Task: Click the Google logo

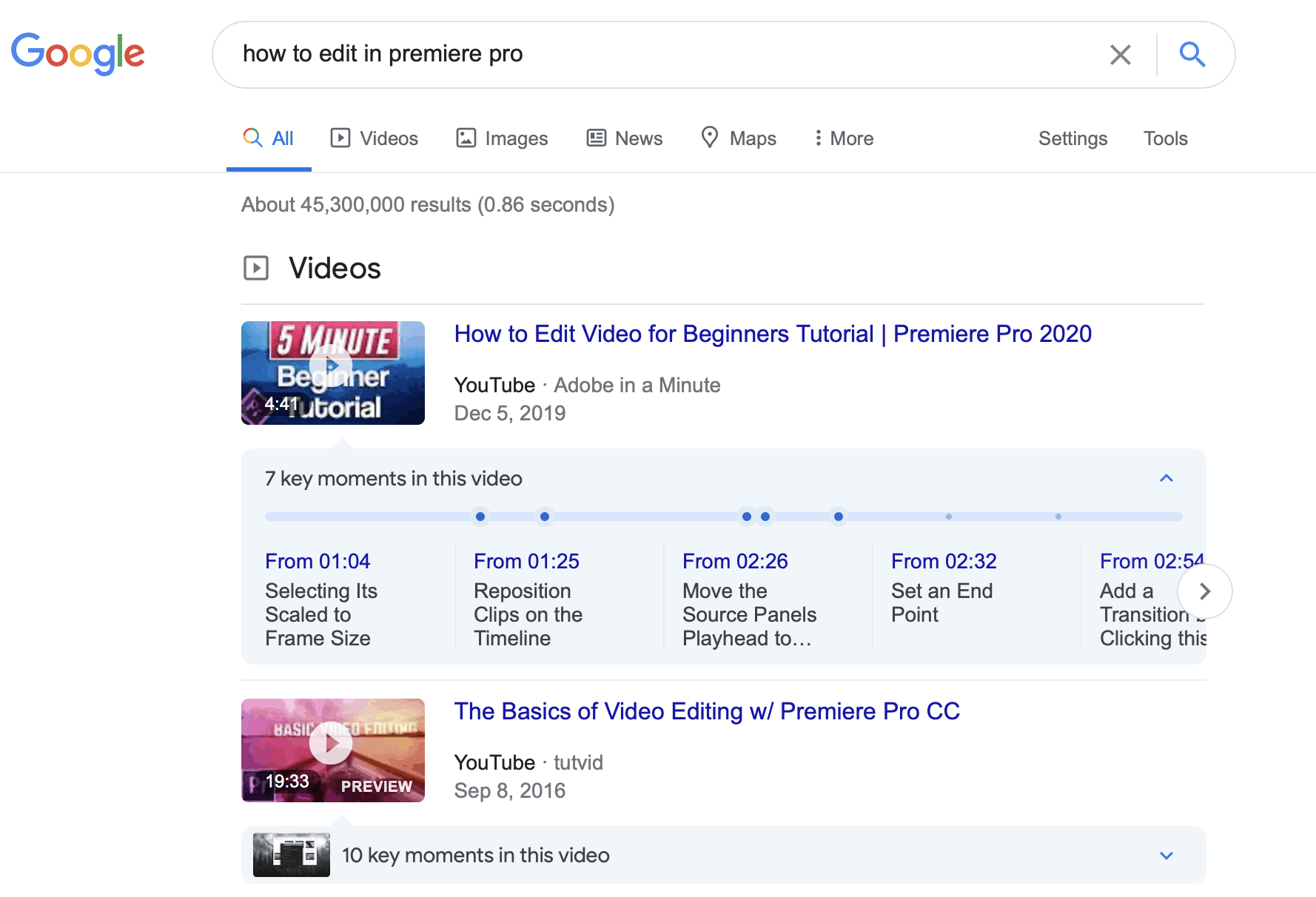Action: (78, 54)
